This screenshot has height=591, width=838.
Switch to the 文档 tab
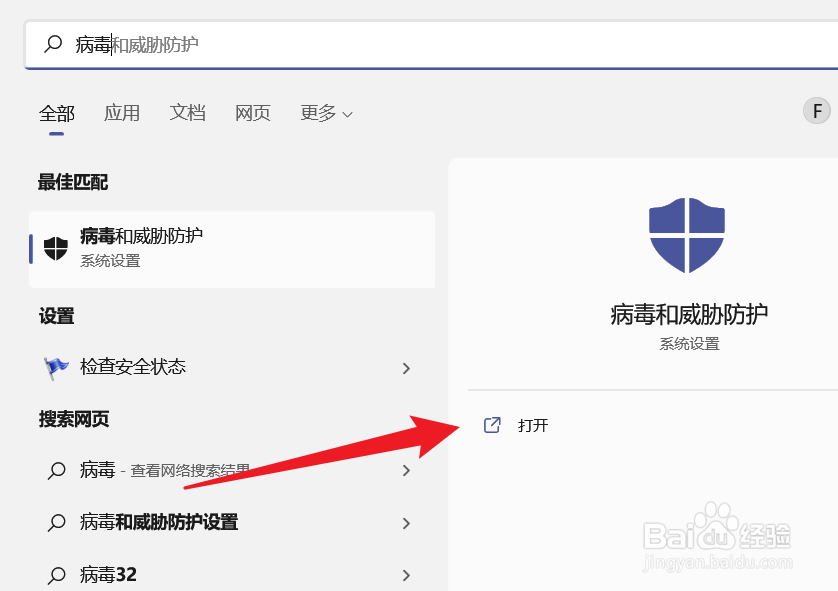(x=187, y=113)
